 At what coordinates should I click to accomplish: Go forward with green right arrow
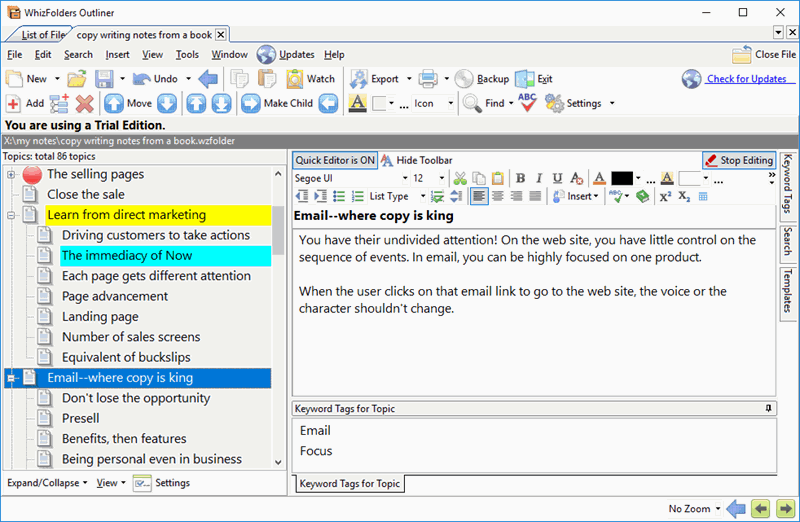tap(785, 508)
